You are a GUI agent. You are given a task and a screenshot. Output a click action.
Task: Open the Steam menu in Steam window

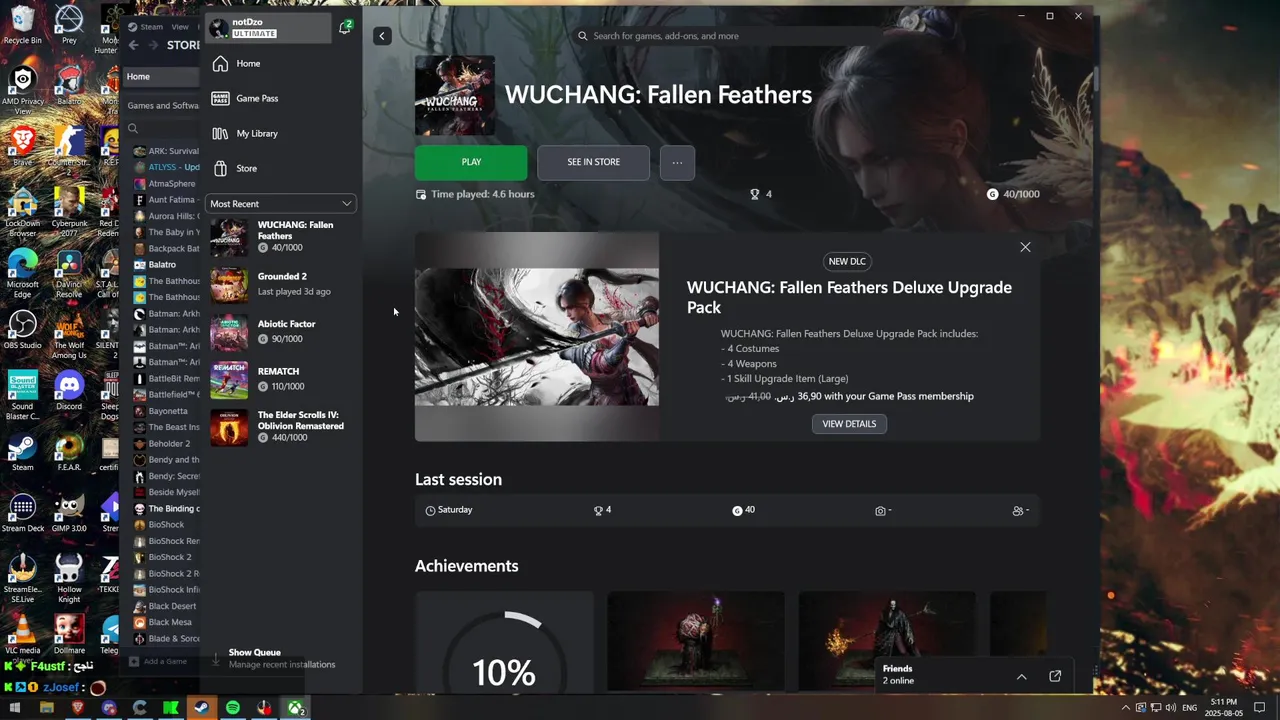coord(151,27)
